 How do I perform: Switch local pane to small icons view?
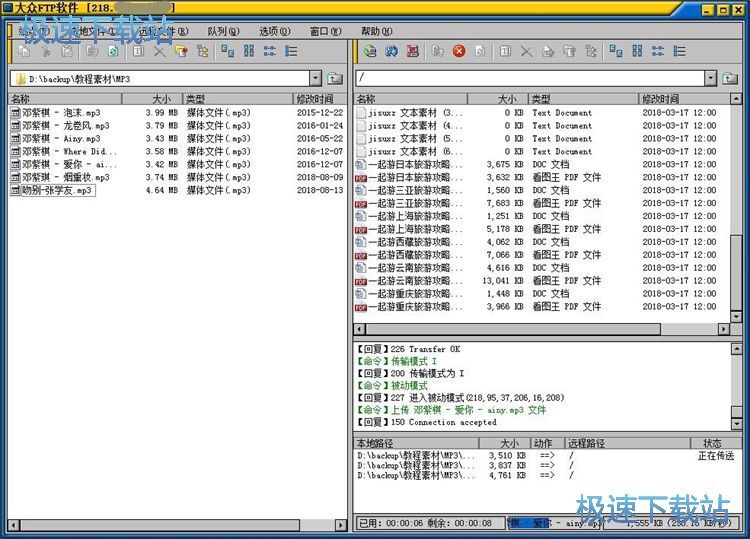coord(249,51)
